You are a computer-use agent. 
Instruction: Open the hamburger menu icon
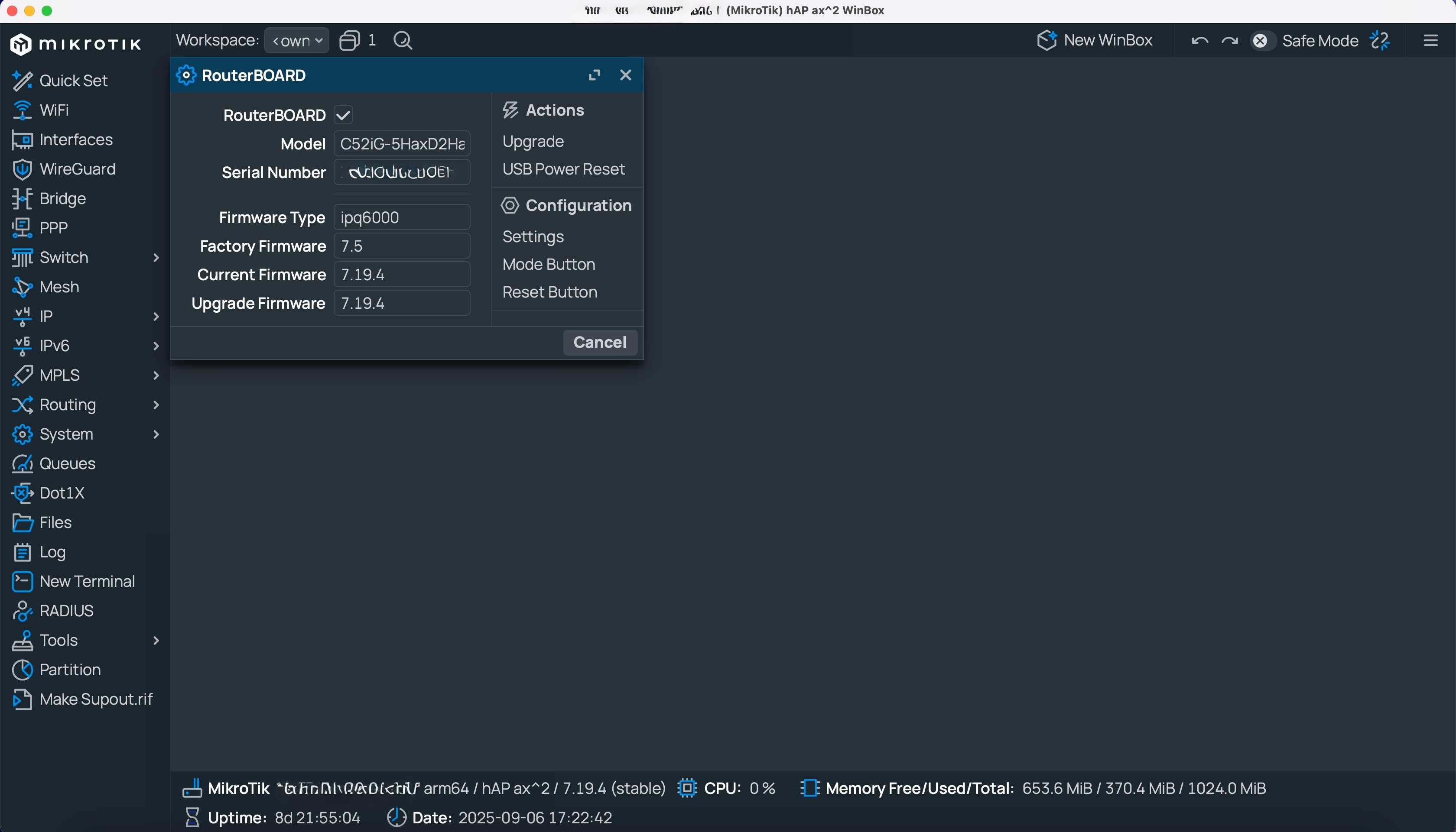(x=1431, y=41)
